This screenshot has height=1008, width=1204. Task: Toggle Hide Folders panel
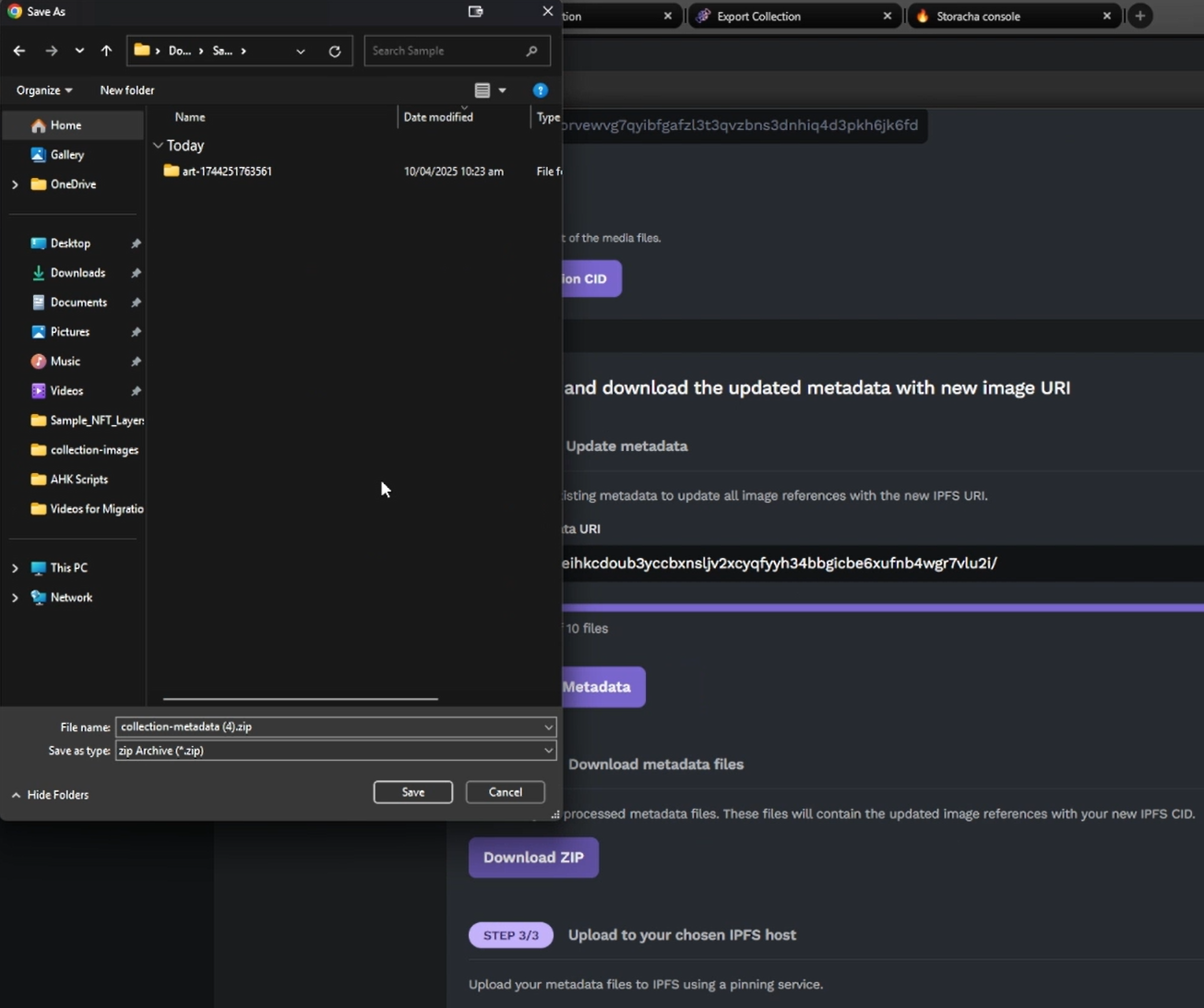coord(51,795)
